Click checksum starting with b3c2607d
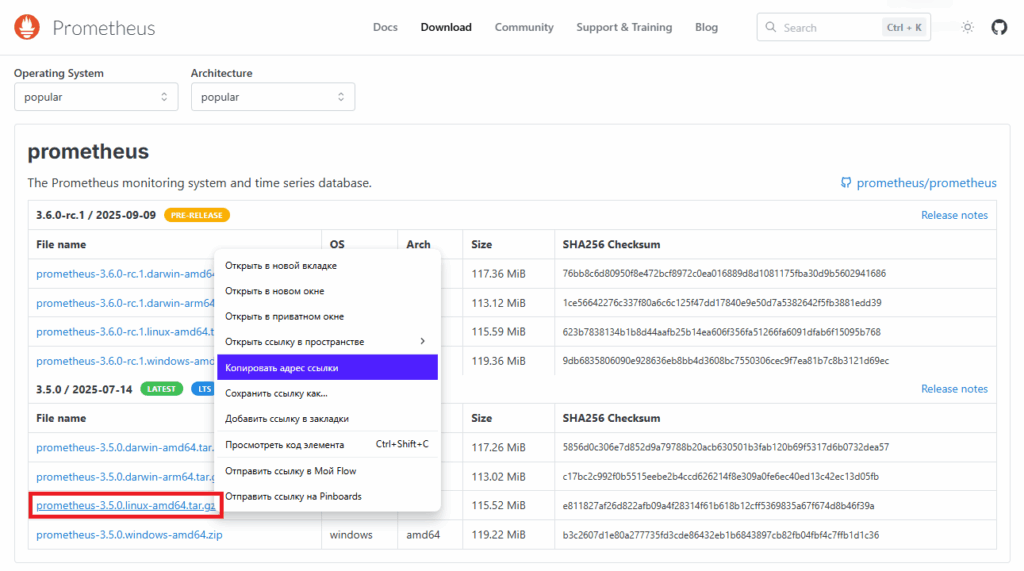1024x571 pixels. tap(721, 534)
